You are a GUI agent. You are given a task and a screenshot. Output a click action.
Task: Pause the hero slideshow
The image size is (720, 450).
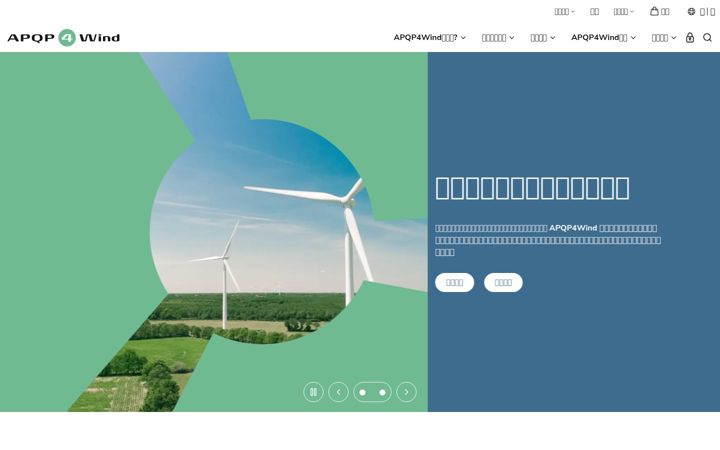pyautogui.click(x=313, y=392)
